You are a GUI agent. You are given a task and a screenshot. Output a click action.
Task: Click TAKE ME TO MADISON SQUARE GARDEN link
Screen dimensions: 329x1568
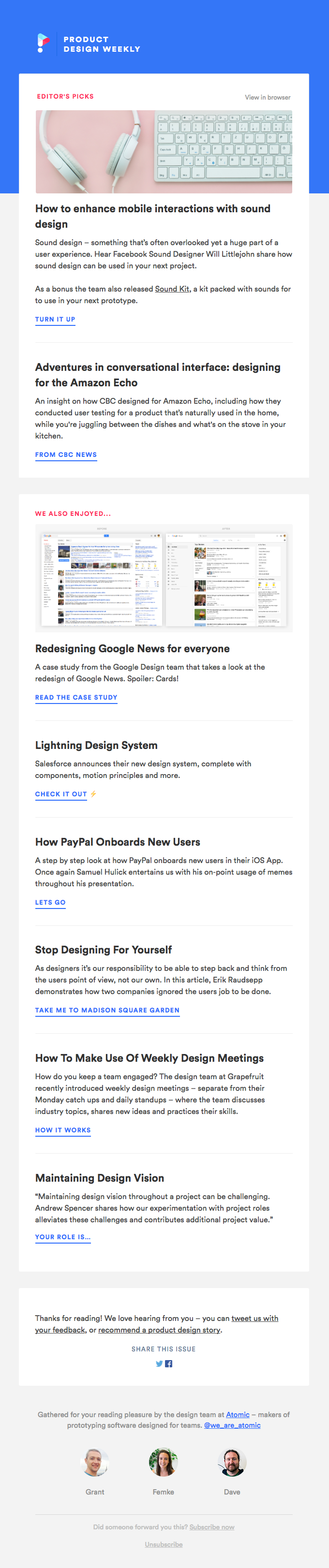(x=107, y=1011)
